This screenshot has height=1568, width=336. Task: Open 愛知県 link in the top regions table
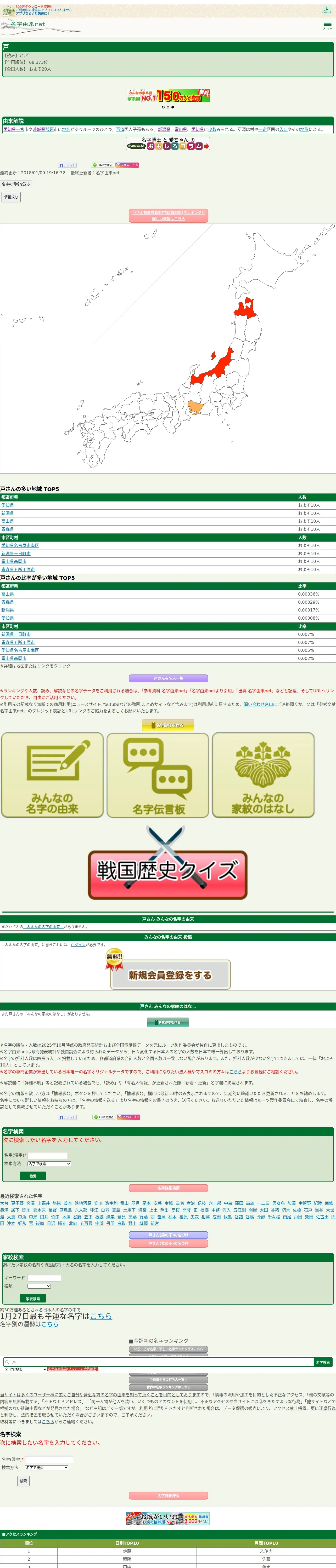[x=7, y=505]
